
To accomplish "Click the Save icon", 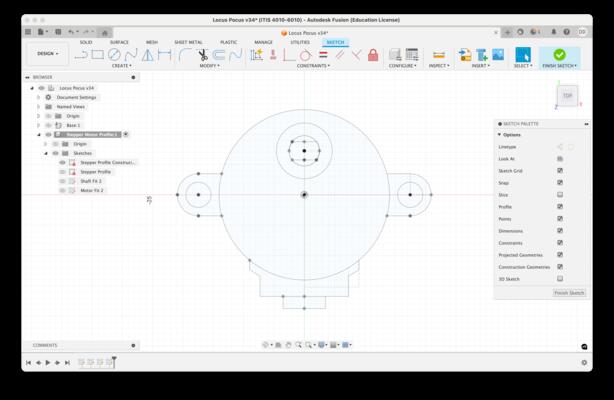I will [58, 32].
